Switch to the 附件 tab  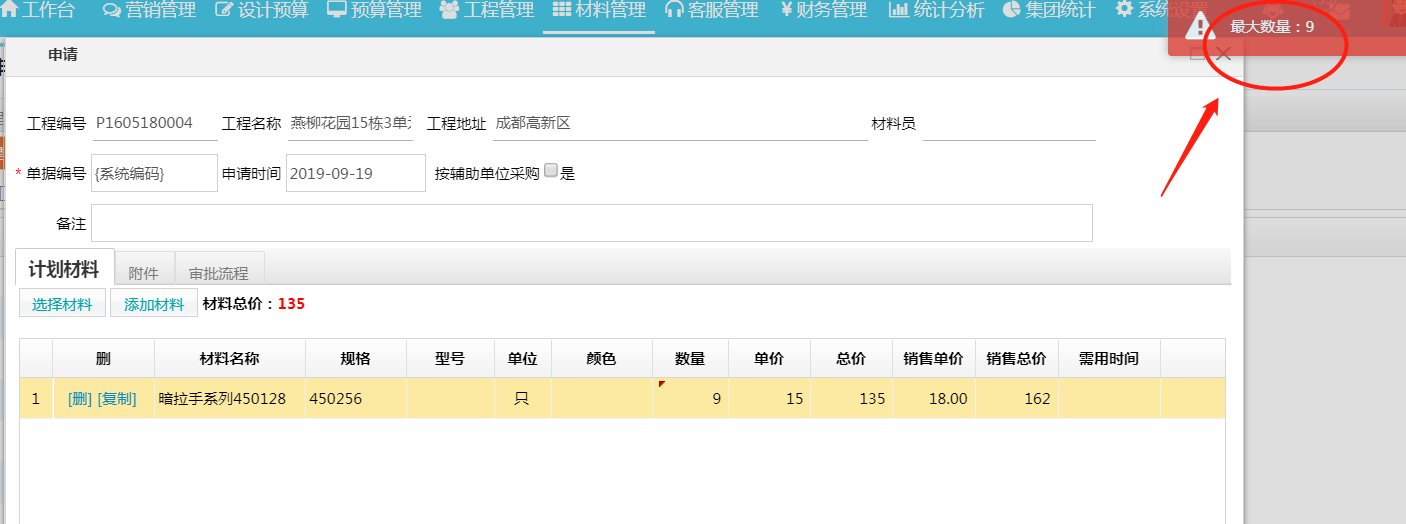coord(144,272)
